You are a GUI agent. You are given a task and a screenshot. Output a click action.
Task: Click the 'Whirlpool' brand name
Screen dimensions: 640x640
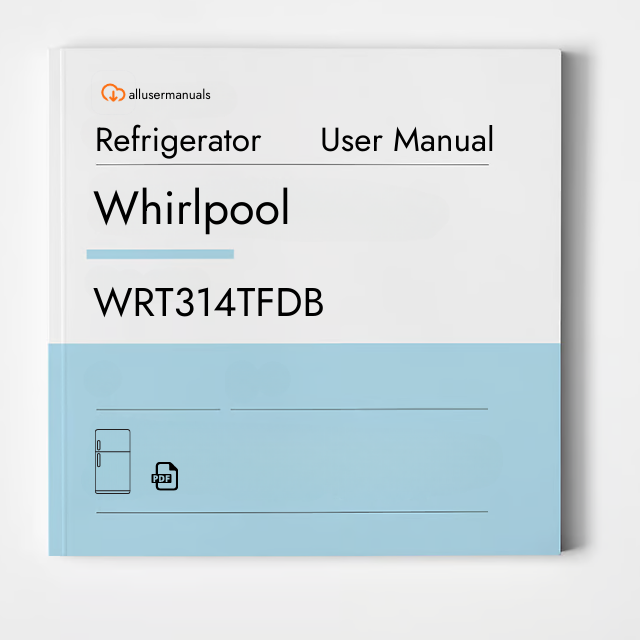(191, 209)
